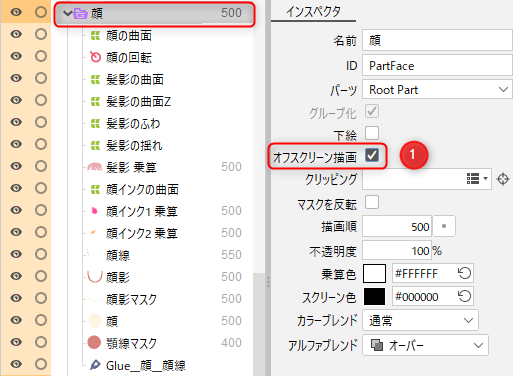Enable the 下絵 checkbox
The image size is (513, 376).
click(372, 133)
